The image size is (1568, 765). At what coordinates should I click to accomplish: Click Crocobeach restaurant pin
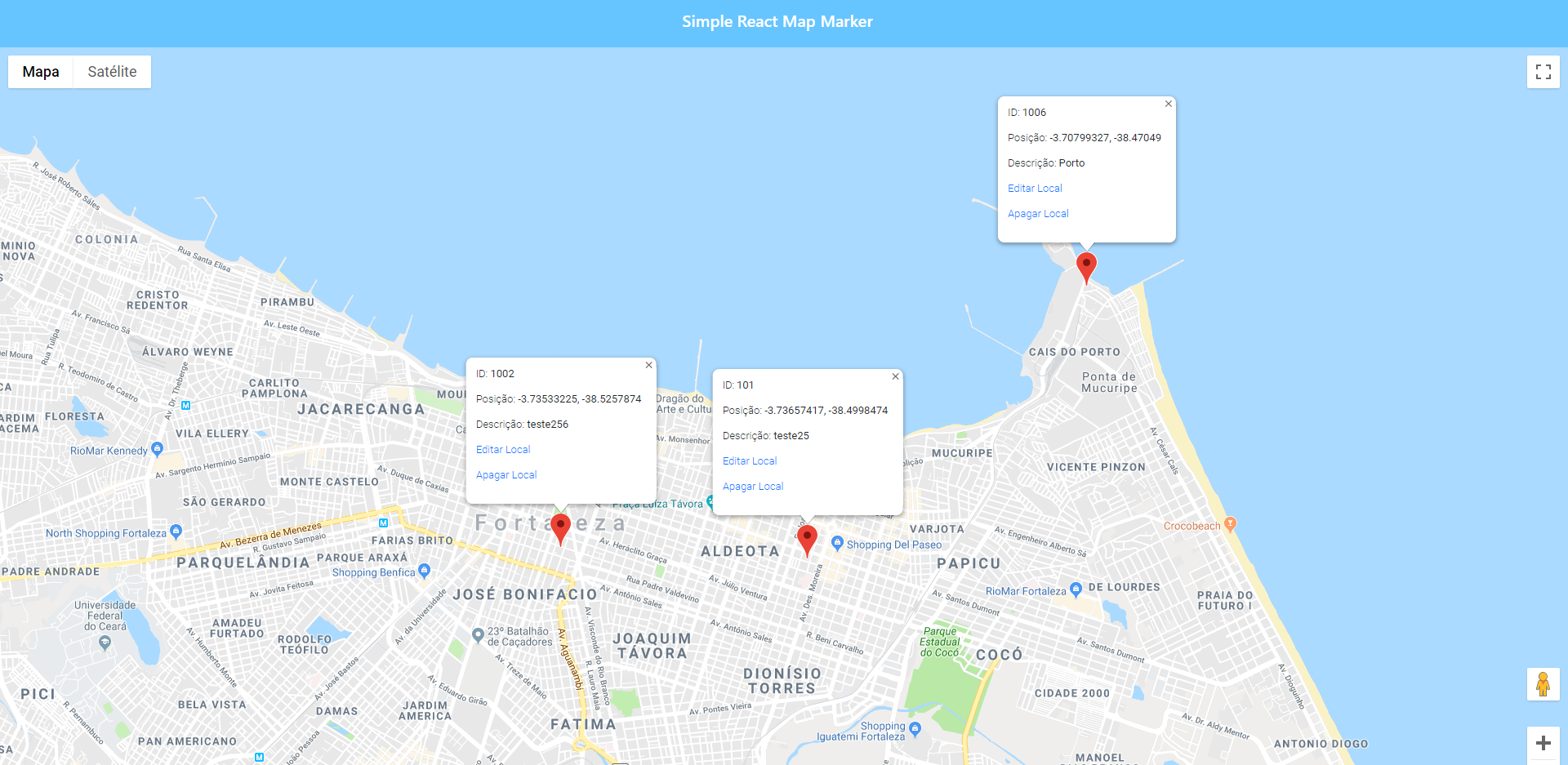pos(1230,524)
